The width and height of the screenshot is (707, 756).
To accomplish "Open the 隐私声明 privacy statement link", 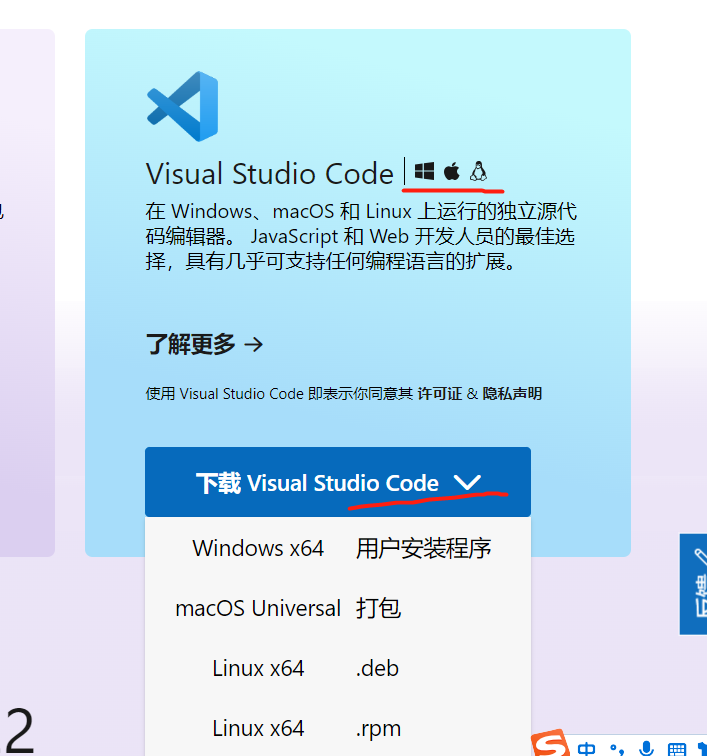I will (512, 393).
